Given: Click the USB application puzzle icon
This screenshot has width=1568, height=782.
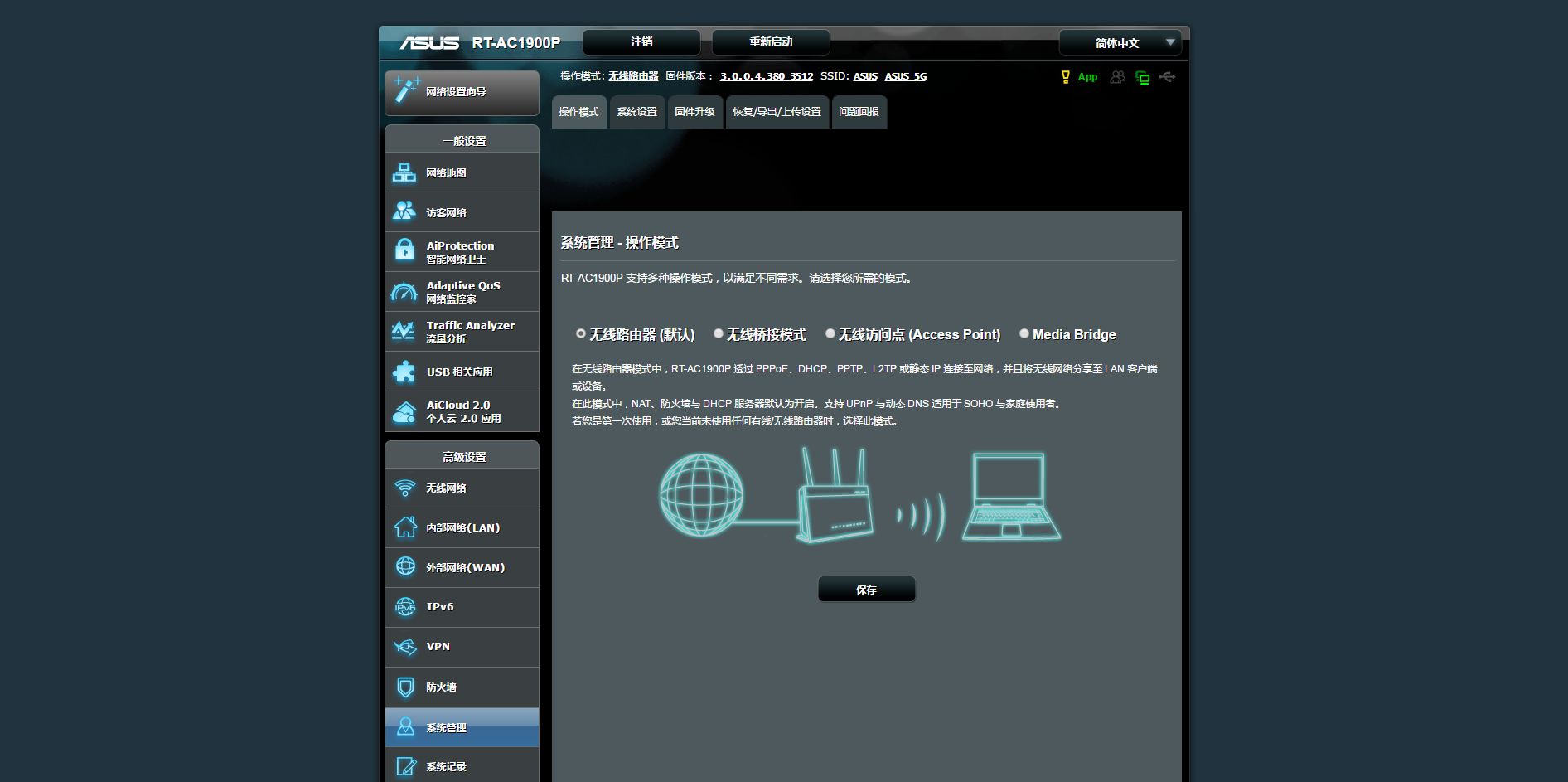Looking at the screenshot, I should click(x=404, y=372).
